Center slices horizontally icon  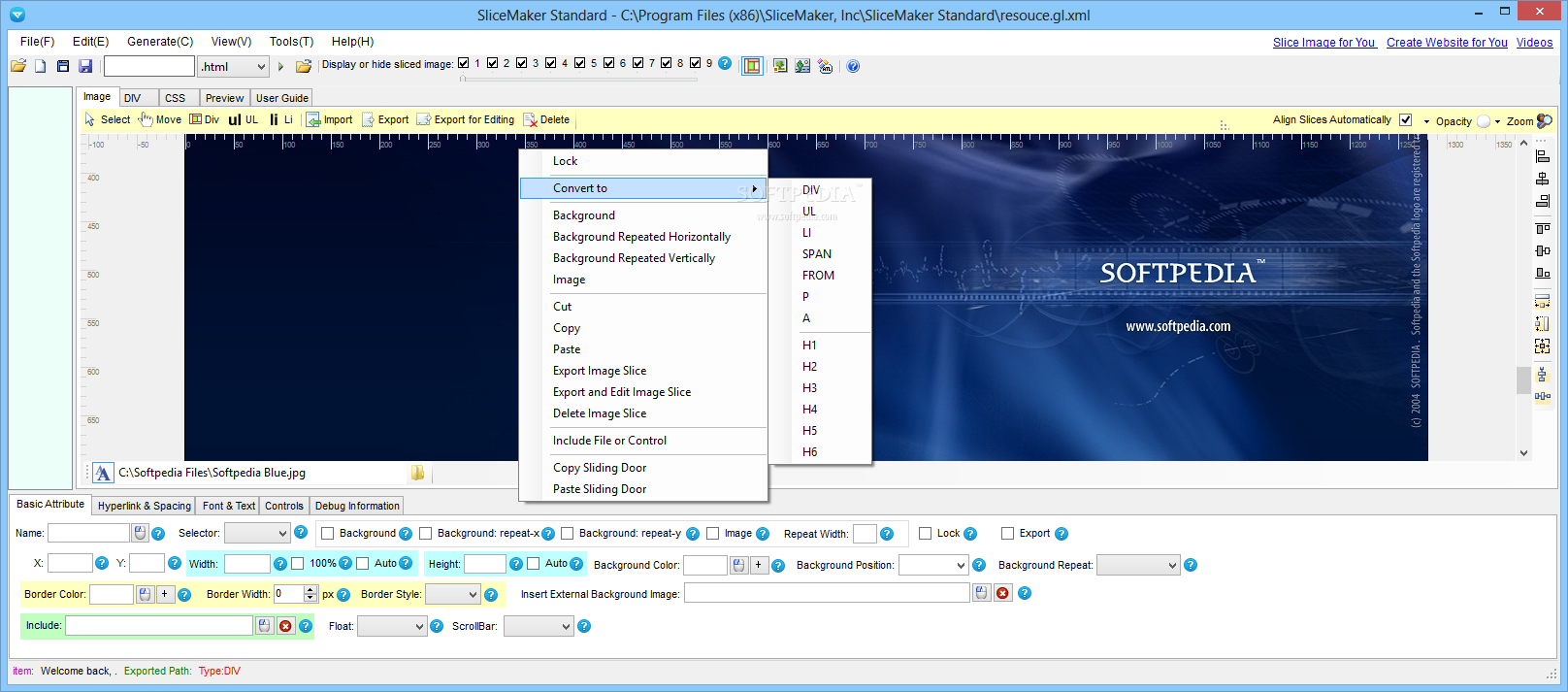click(x=1543, y=179)
